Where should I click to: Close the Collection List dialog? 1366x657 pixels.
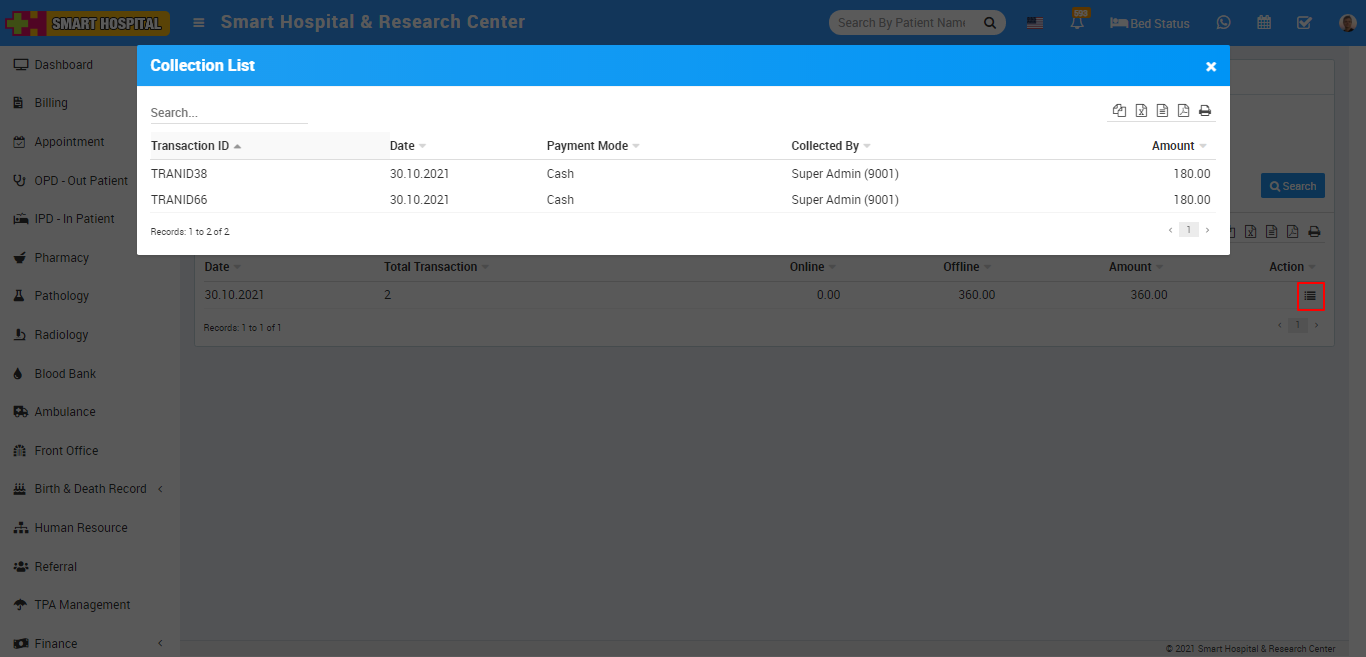[1210, 67]
